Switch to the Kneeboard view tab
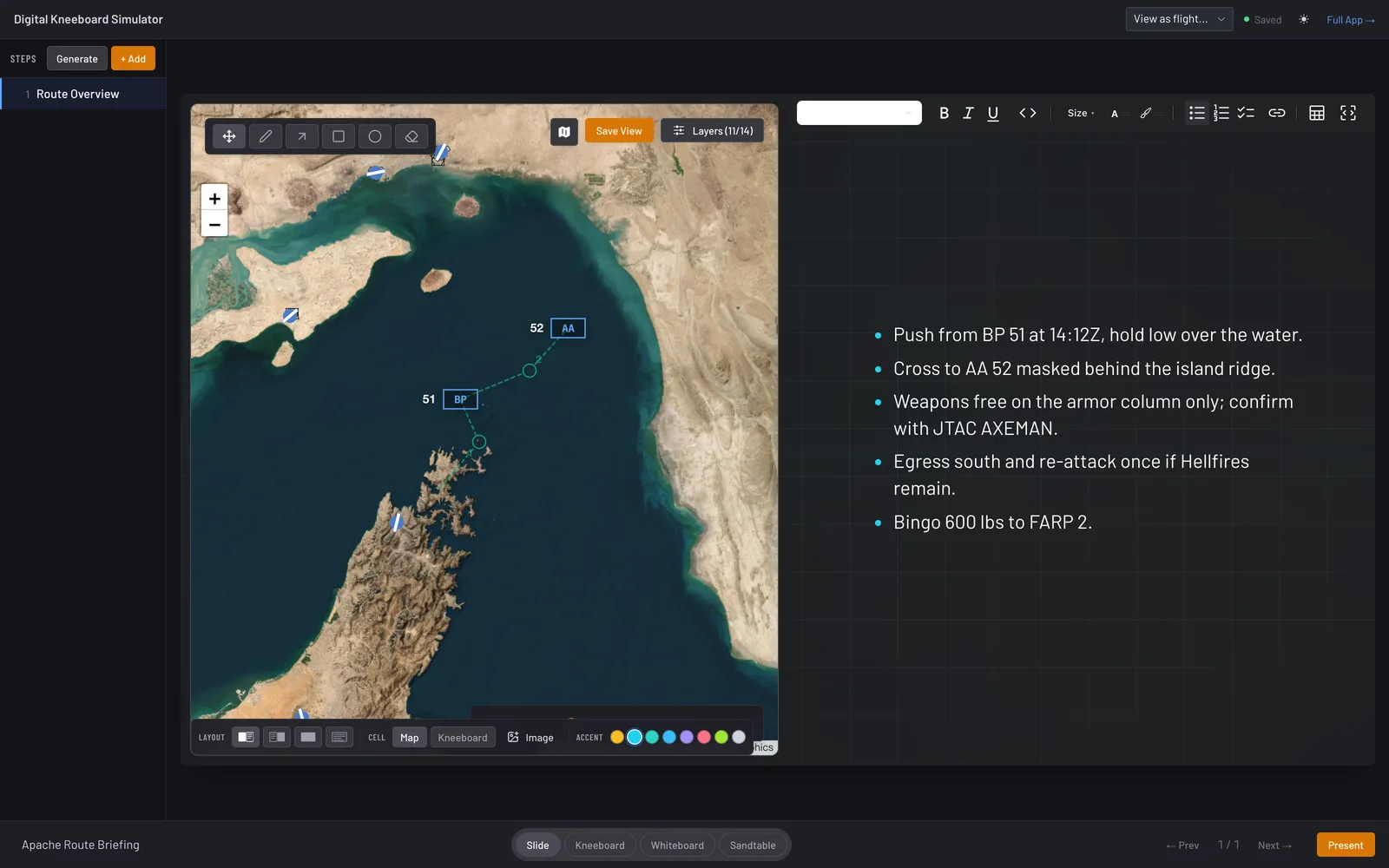Image resolution: width=1389 pixels, height=868 pixels. (x=600, y=845)
